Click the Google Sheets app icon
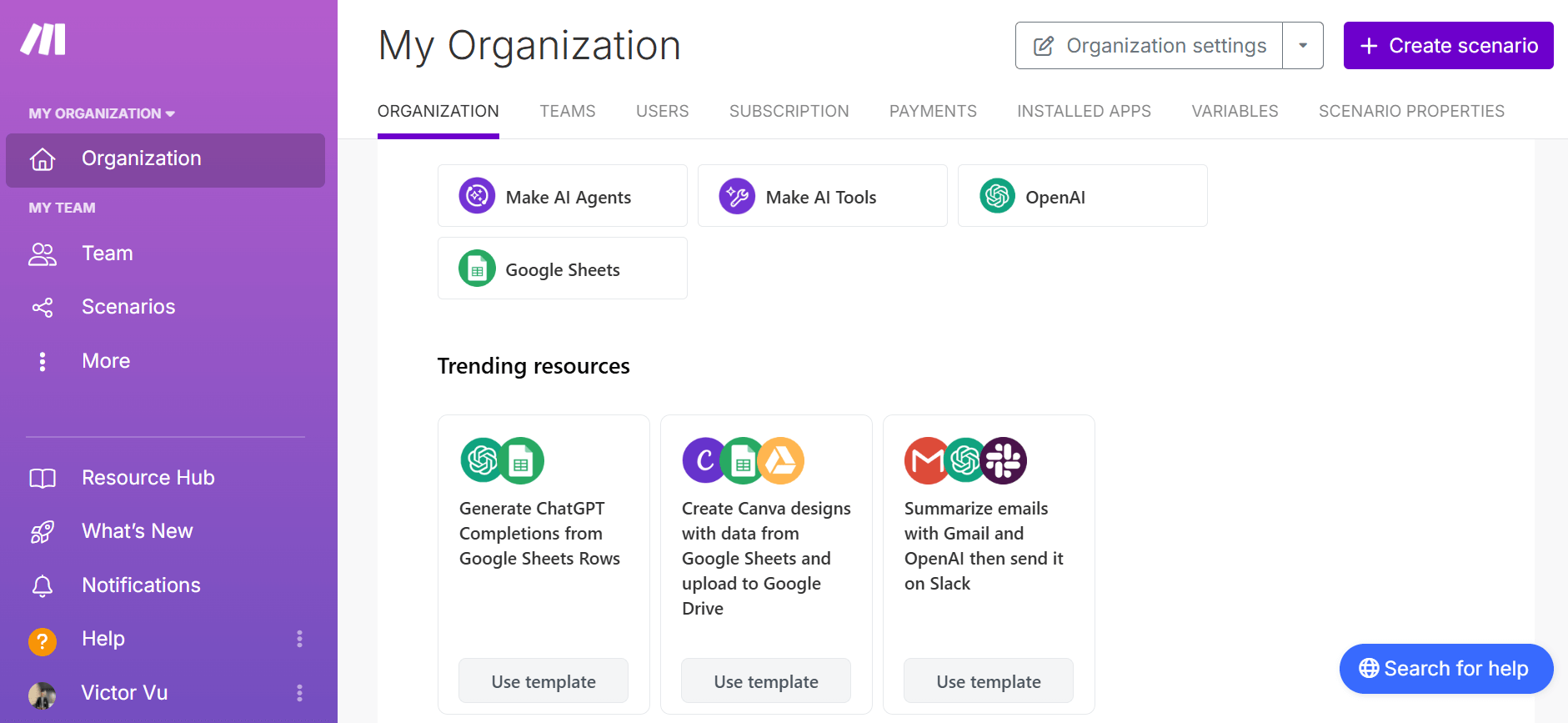The width and height of the screenshot is (1568, 723). coord(477,269)
